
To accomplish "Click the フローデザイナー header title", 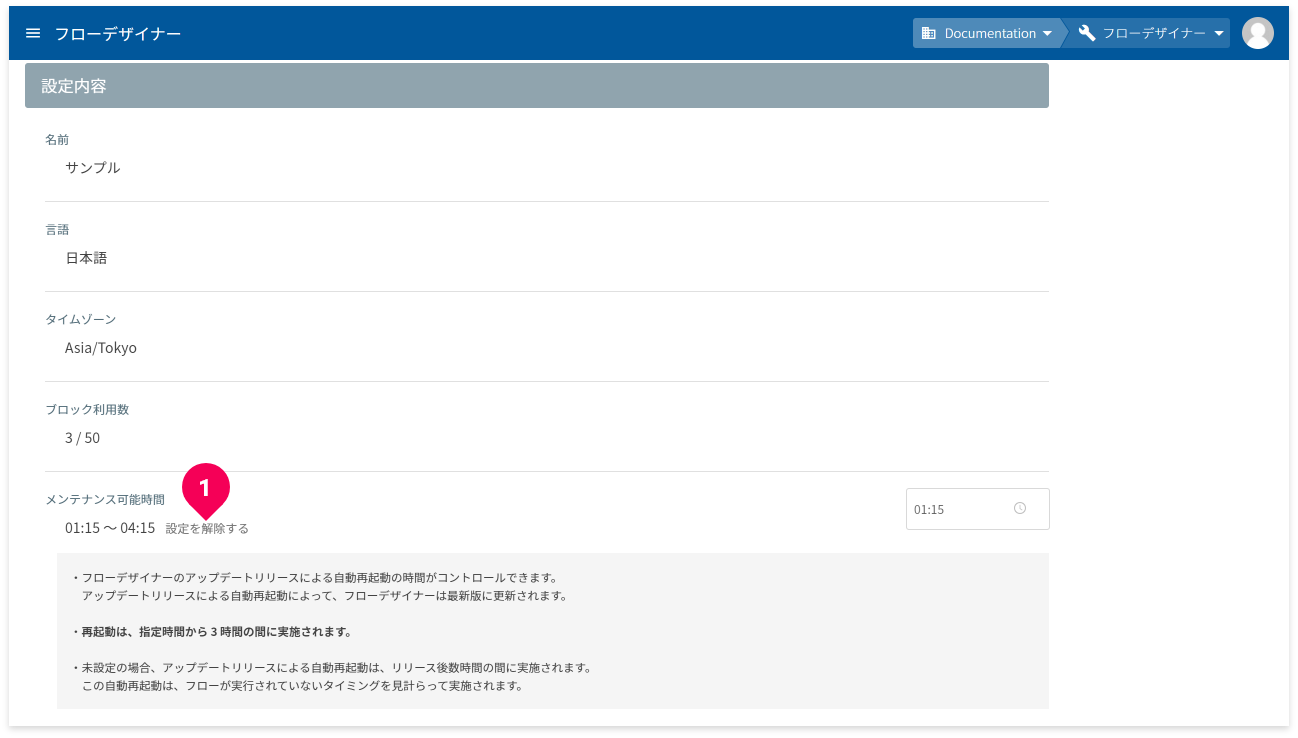I will [118, 33].
